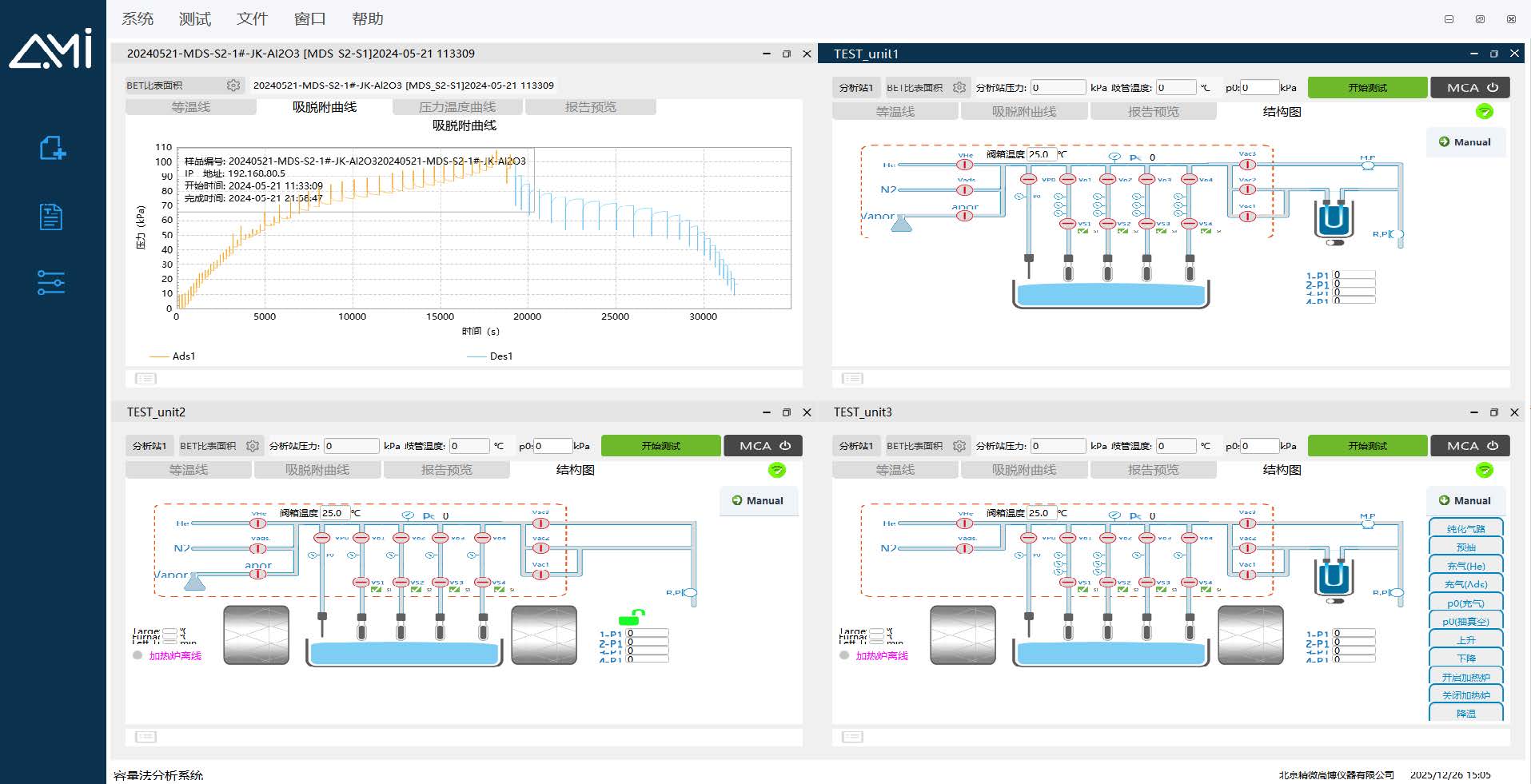Click the Vac1 valve in TEST_unit2 diagram
1531x784 pixels.
coord(540,574)
